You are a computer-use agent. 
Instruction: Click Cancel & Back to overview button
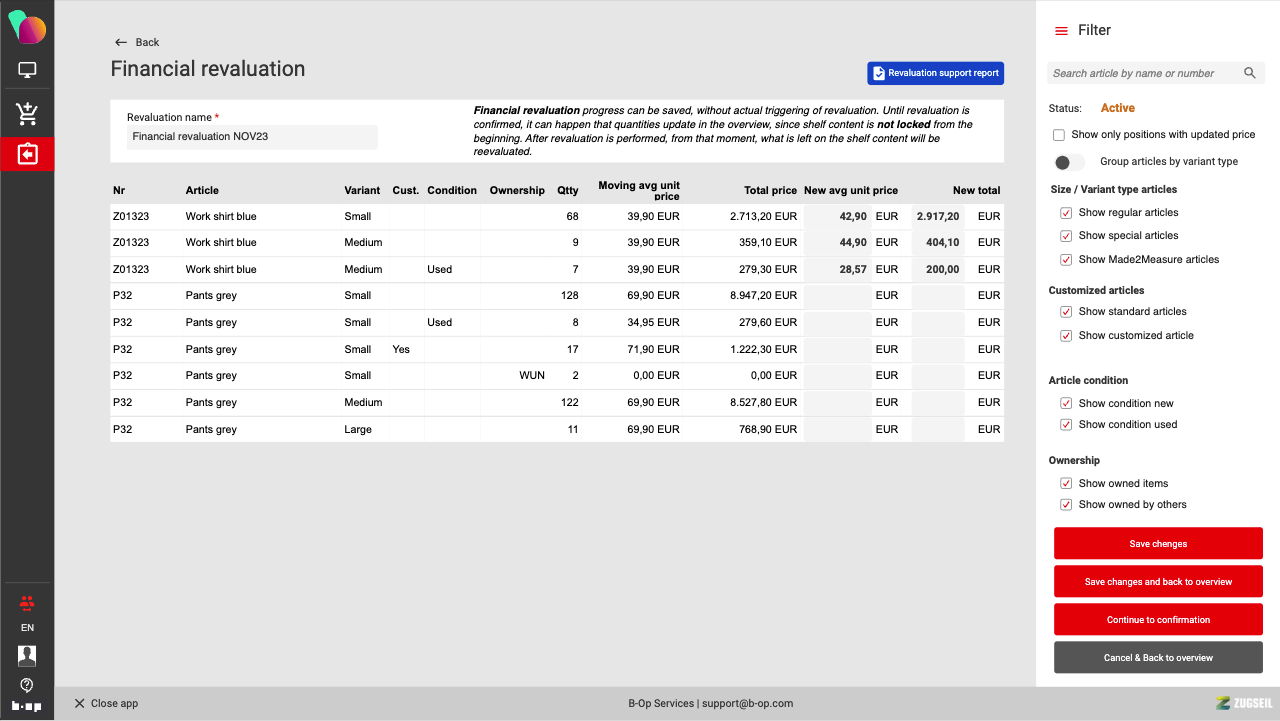(x=1158, y=658)
